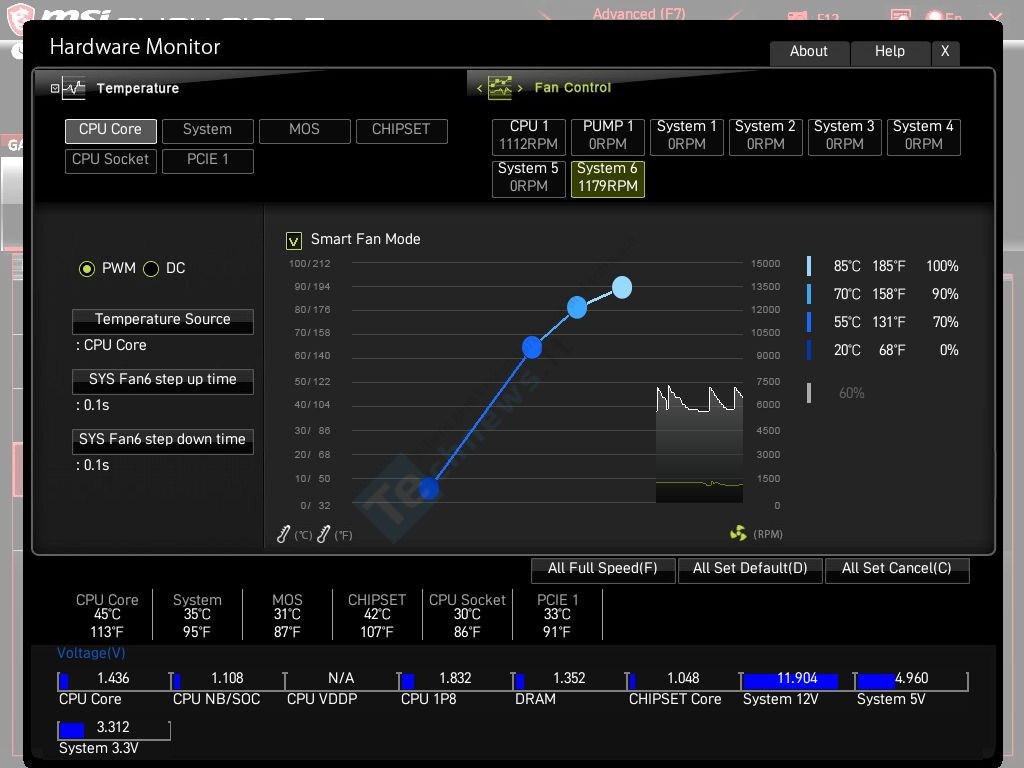Image resolution: width=1024 pixels, height=768 pixels.
Task: Click the 70°C 90% color marker
Action: pyautogui.click(x=809, y=295)
